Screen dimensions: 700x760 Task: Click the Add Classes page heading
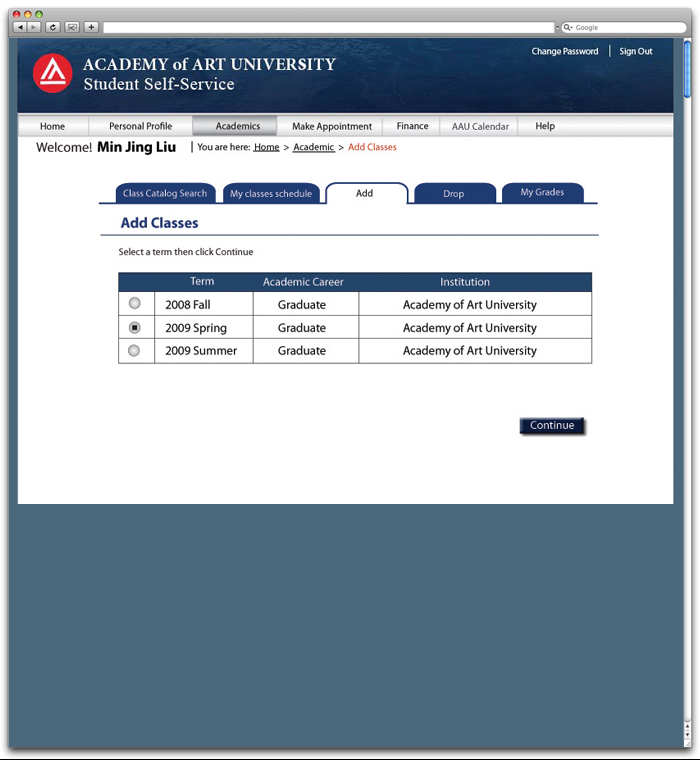pyautogui.click(x=159, y=223)
